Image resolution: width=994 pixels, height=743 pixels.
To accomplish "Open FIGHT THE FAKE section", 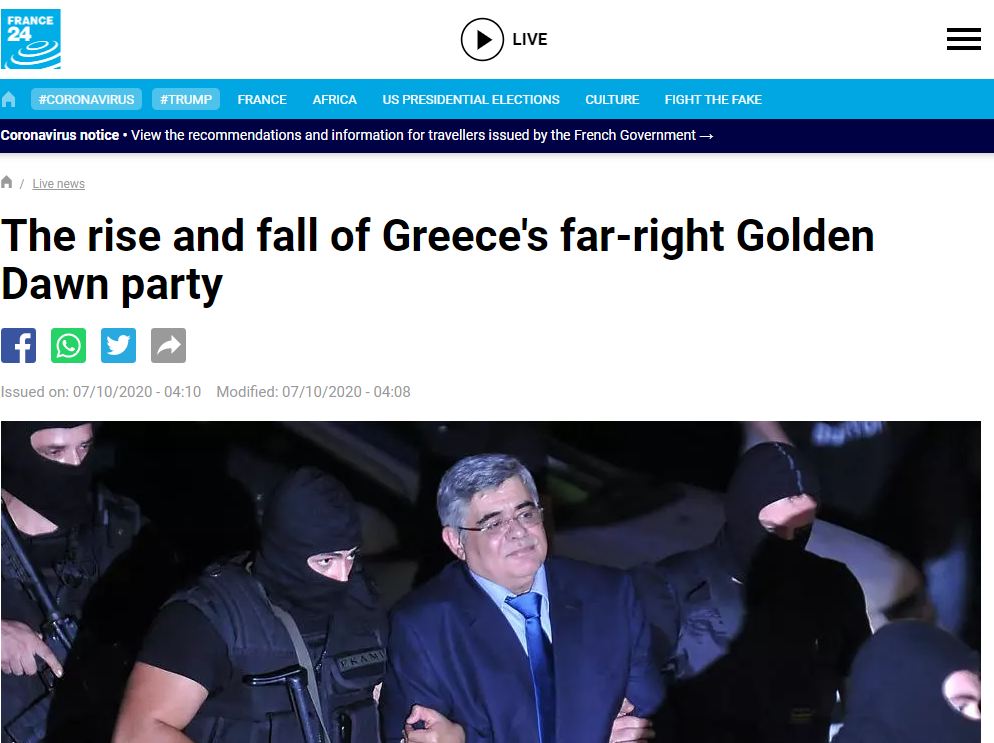I will coord(713,100).
